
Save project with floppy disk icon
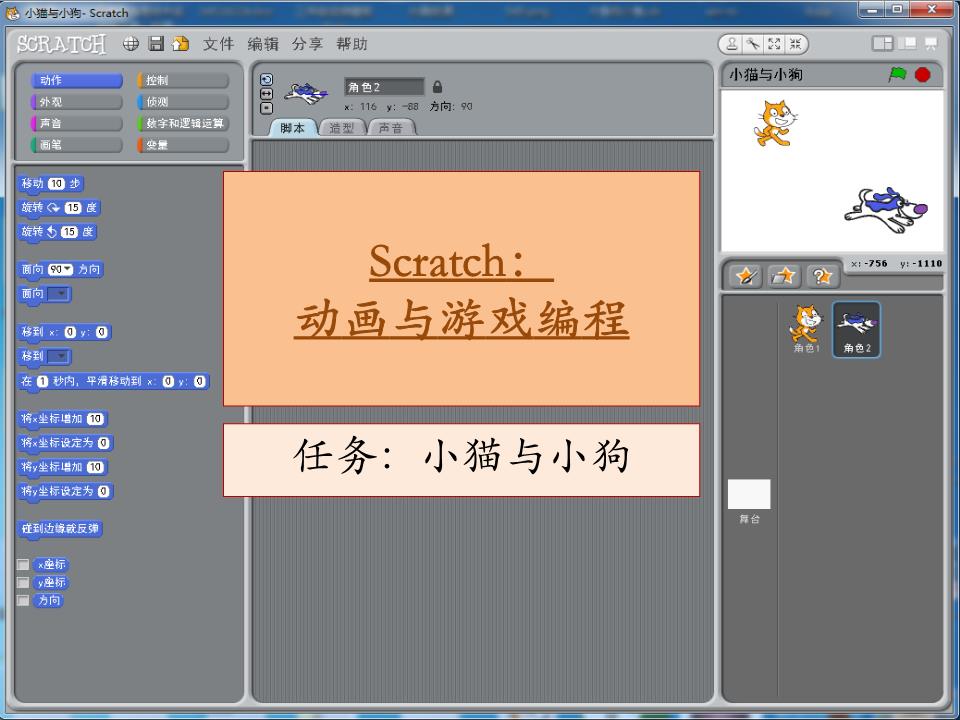[x=156, y=43]
